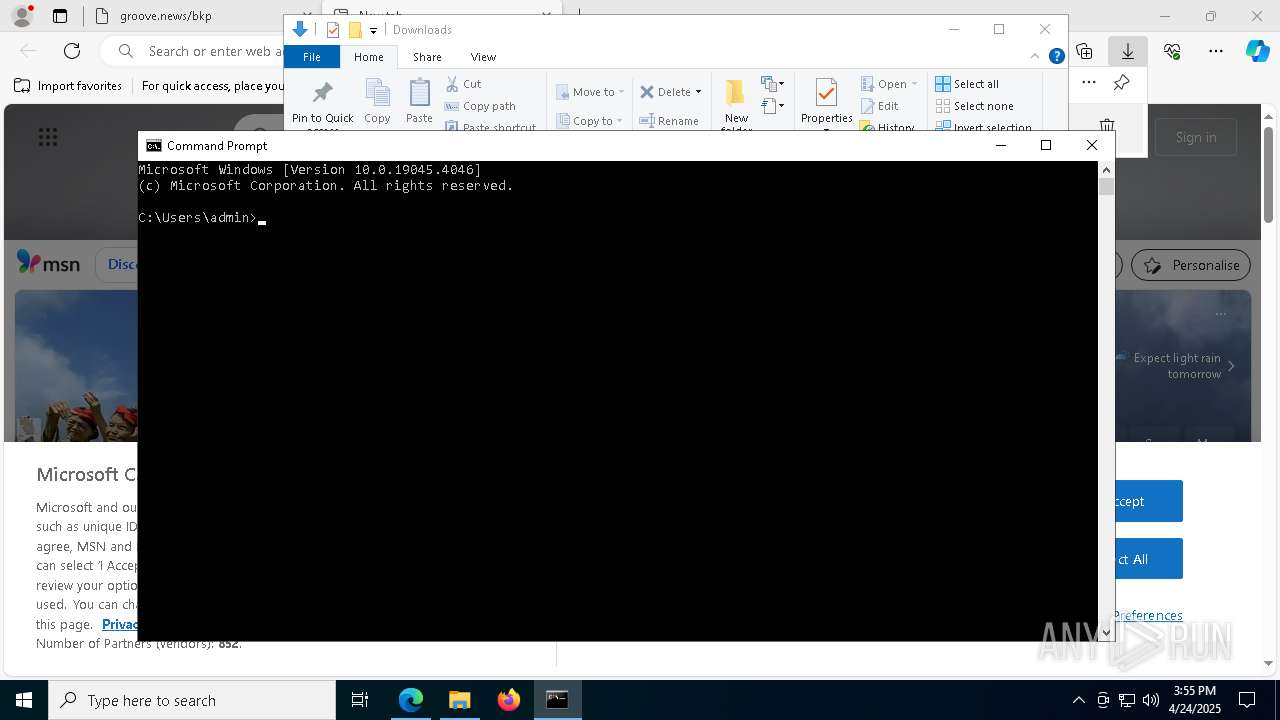Click the Command Prompt scroll down arrow
The height and width of the screenshot is (720, 1280).
pyautogui.click(x=1106, y=632)
